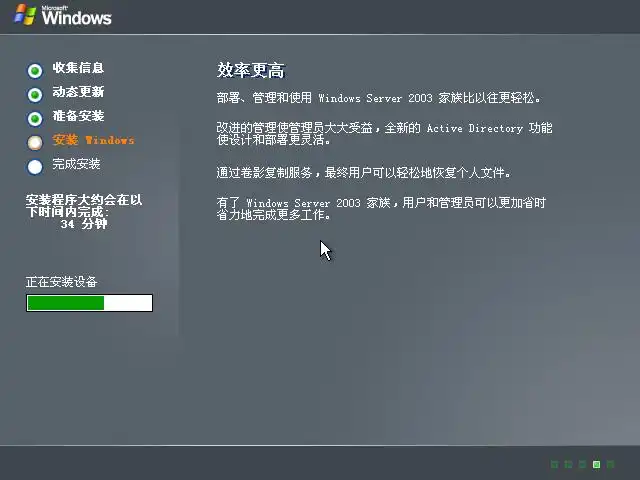Click the green bullet beside 动态更新
This screenshot has width=640, height=480.
[x=35, y=95]
